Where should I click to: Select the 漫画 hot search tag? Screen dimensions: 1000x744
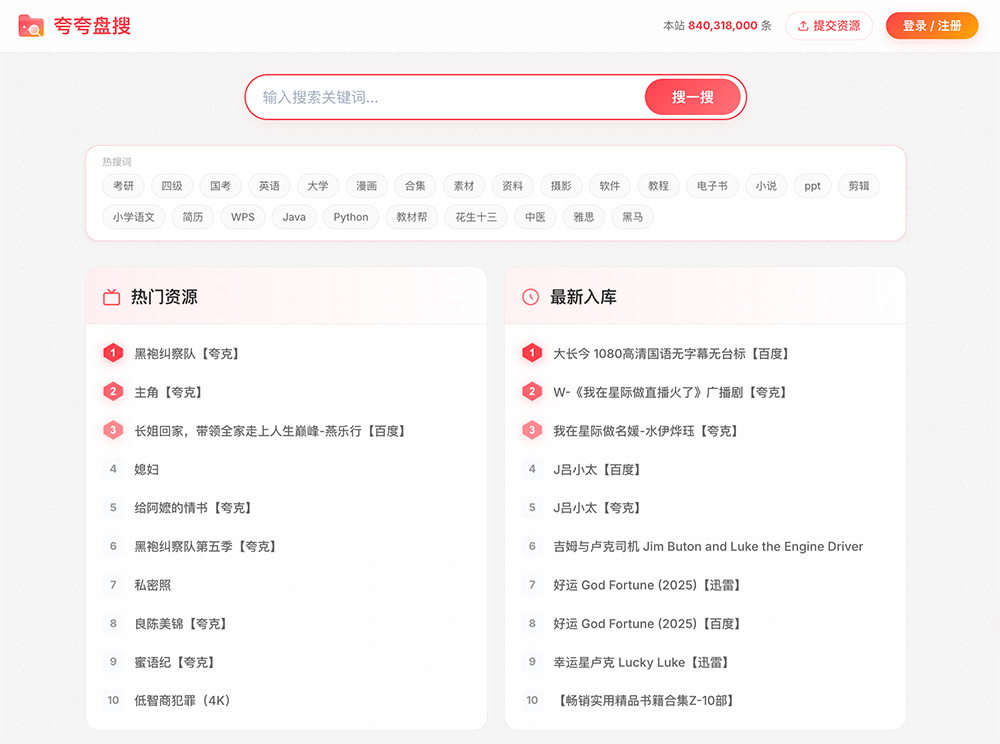366,186
